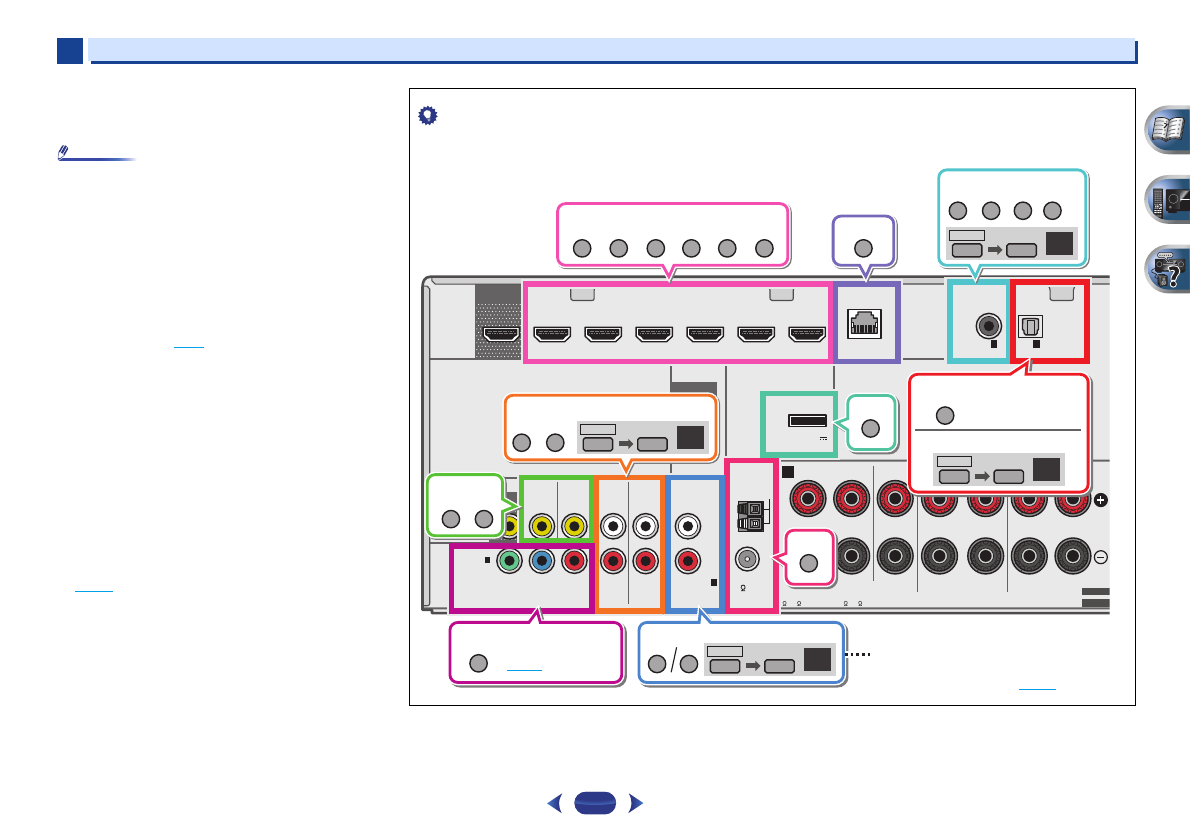
Task: Select the HDMI output port on dotted background
Action: [503, 335]
